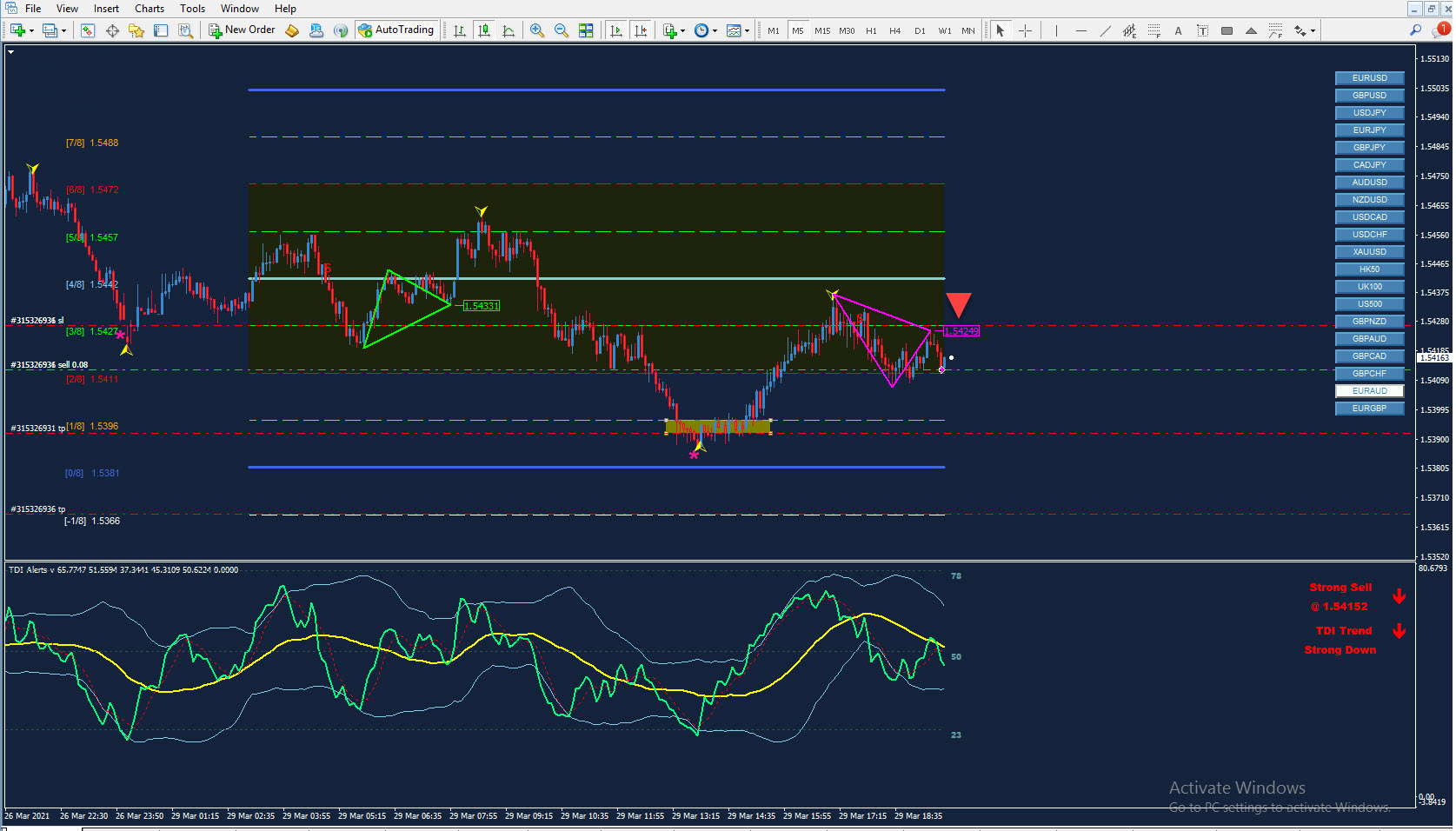This screenshot has height=831, width=1456.
Task: Open the Navigator star-folder icon
Action: coord(136,30)
